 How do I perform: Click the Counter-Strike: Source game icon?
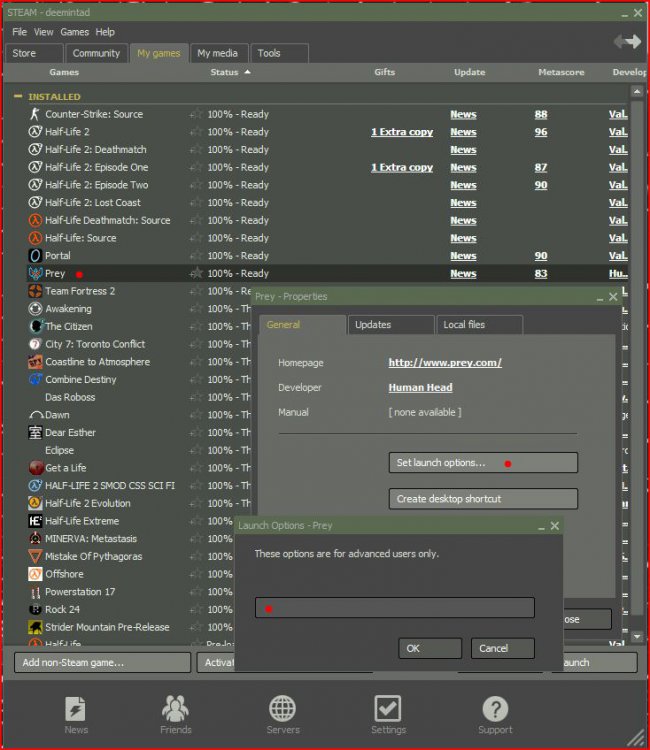[35, 114]
